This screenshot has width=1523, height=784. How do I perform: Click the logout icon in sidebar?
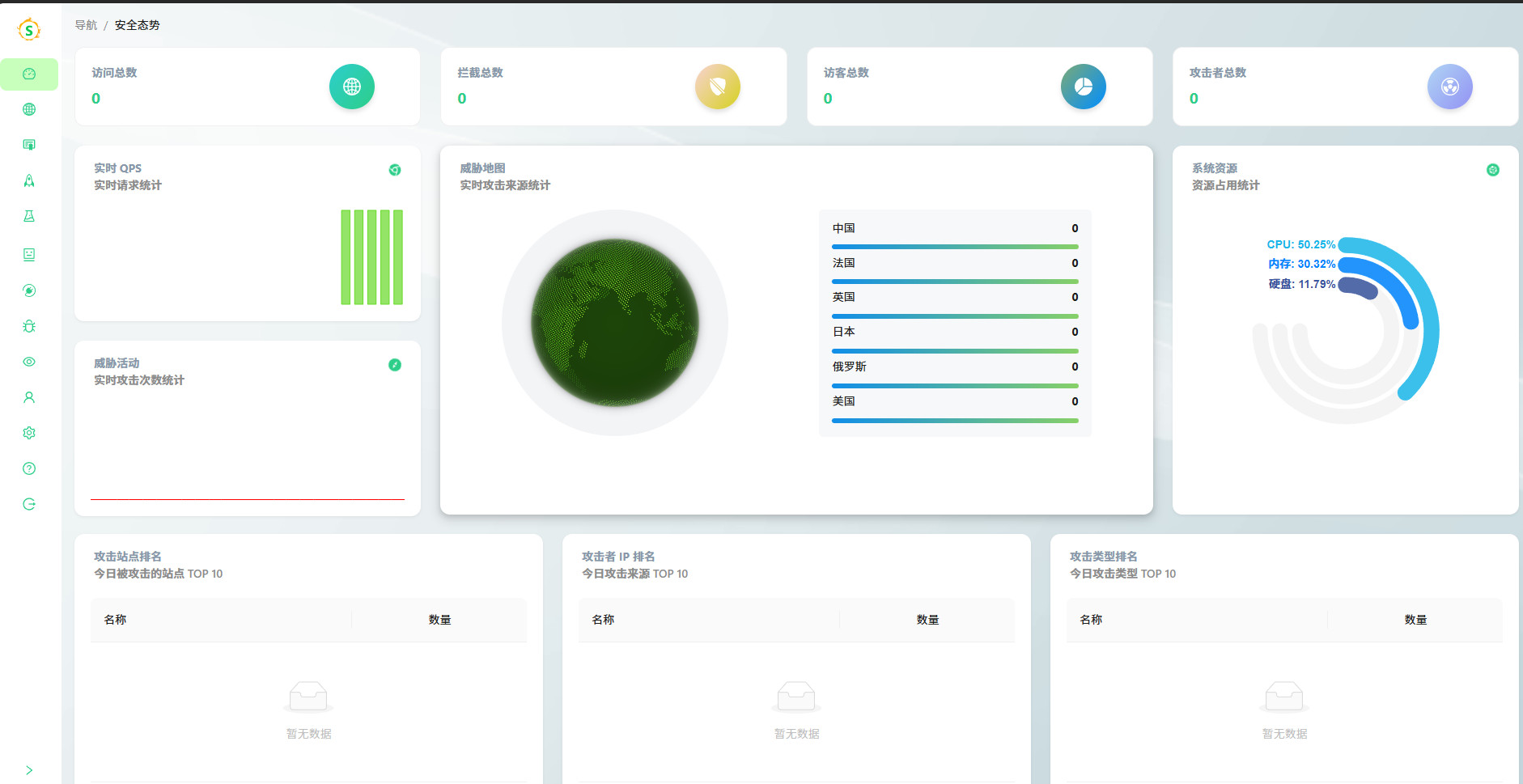[x=29, y=504]
